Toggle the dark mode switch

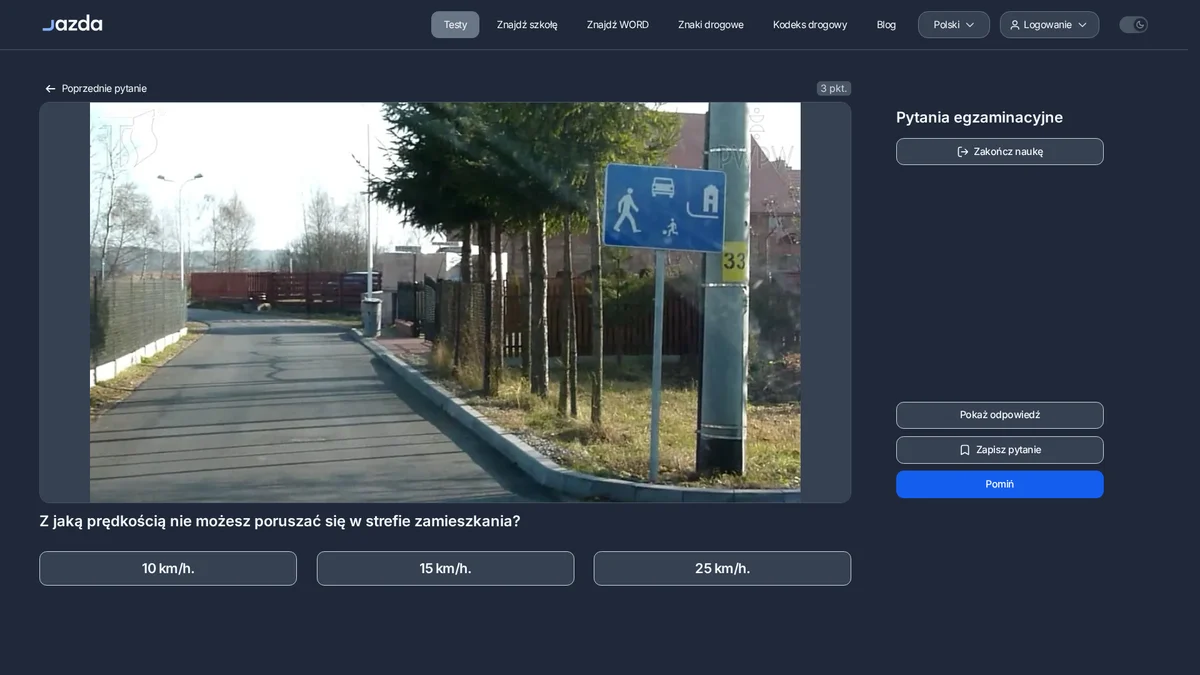1133,25
